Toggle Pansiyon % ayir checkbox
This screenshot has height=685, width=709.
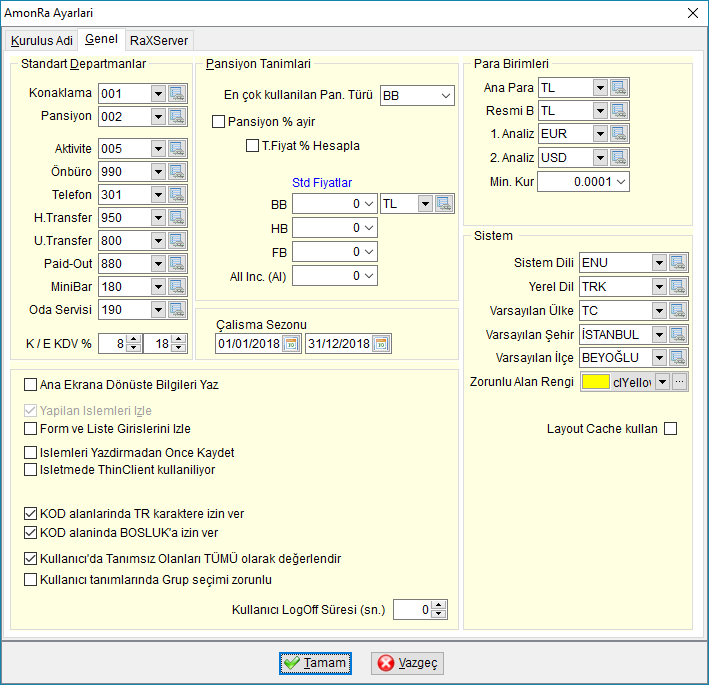(218, 122)
